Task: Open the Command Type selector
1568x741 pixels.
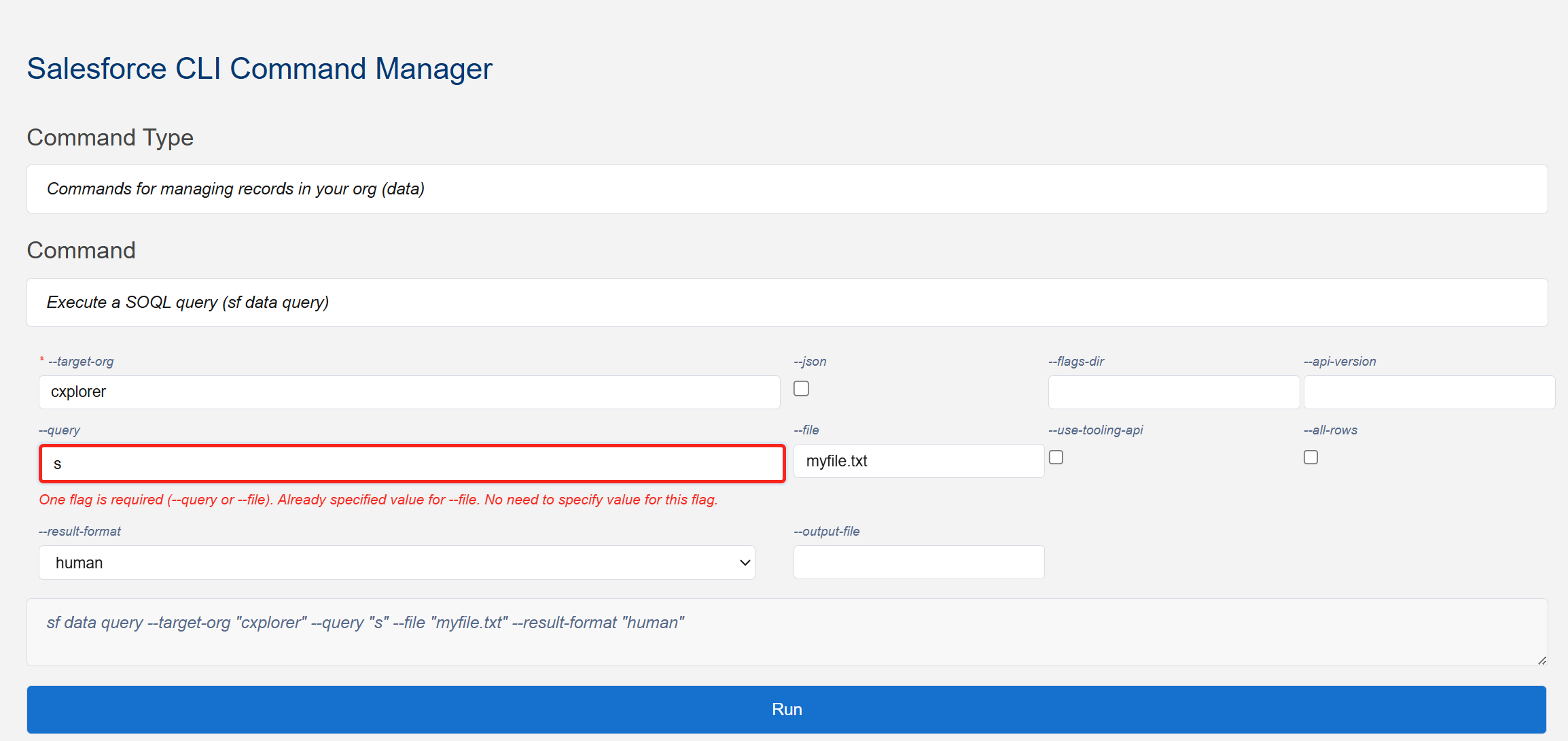Action: pyautogui.click(x=787, y=189)
